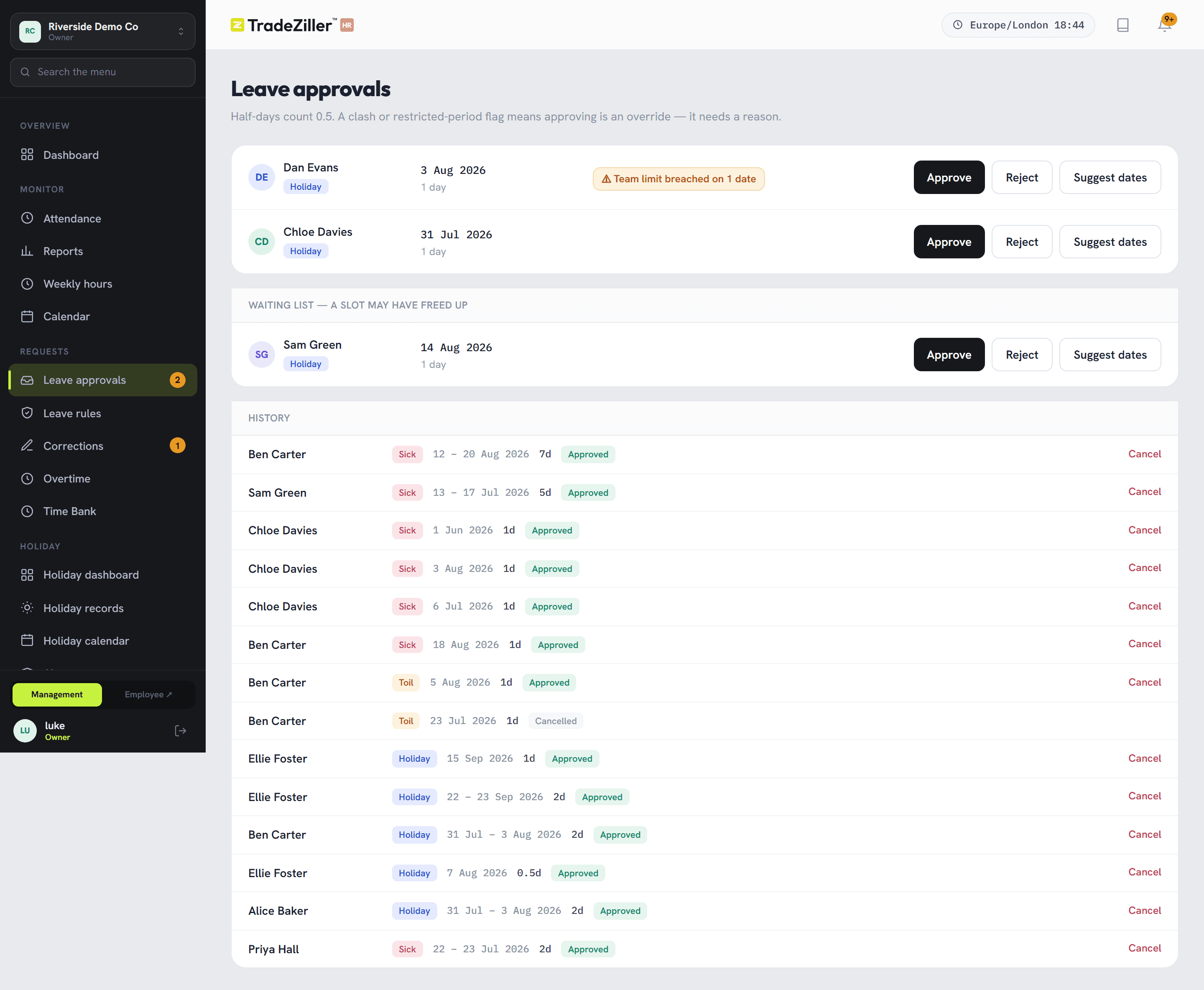This screenshot has width=1204, height=990.
Task: Click the Overtime clock icon
Action: click(x=27, y=478)
